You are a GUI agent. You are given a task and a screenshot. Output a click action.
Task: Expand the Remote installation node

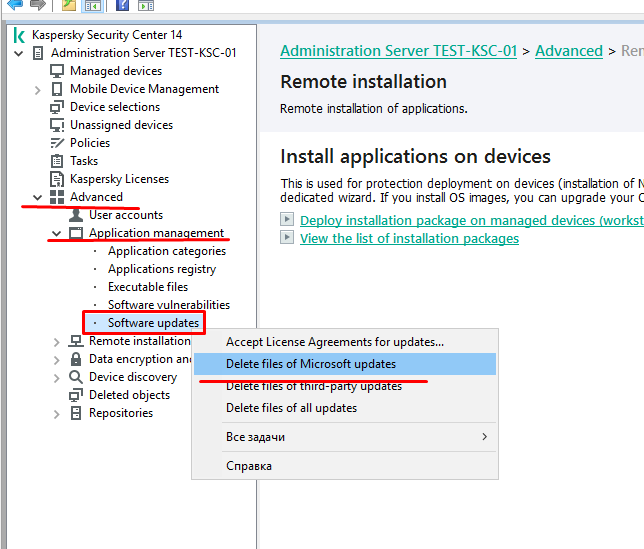tap(56, 342)
